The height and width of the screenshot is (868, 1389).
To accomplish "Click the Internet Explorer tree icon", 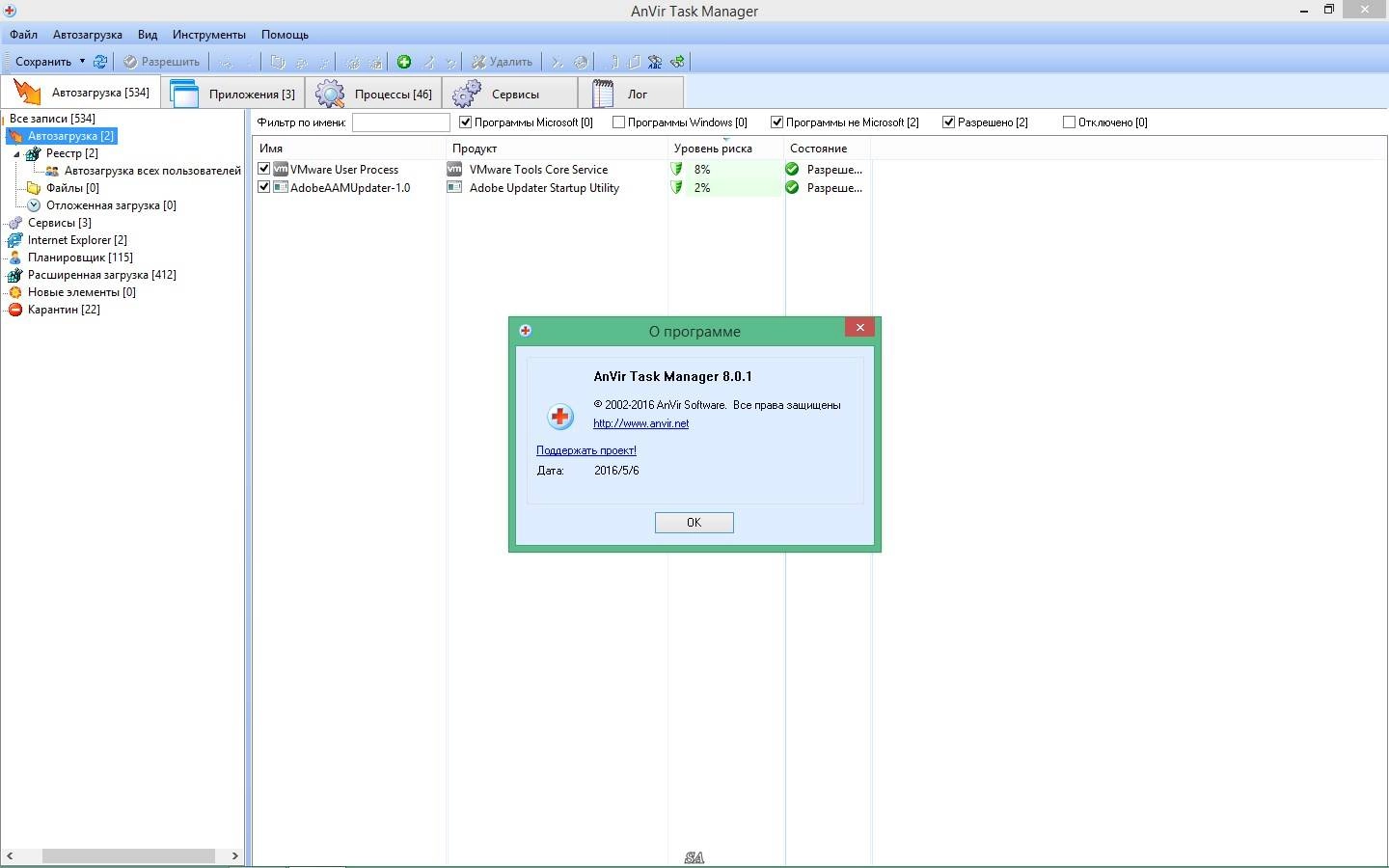I will coord(15,240).
